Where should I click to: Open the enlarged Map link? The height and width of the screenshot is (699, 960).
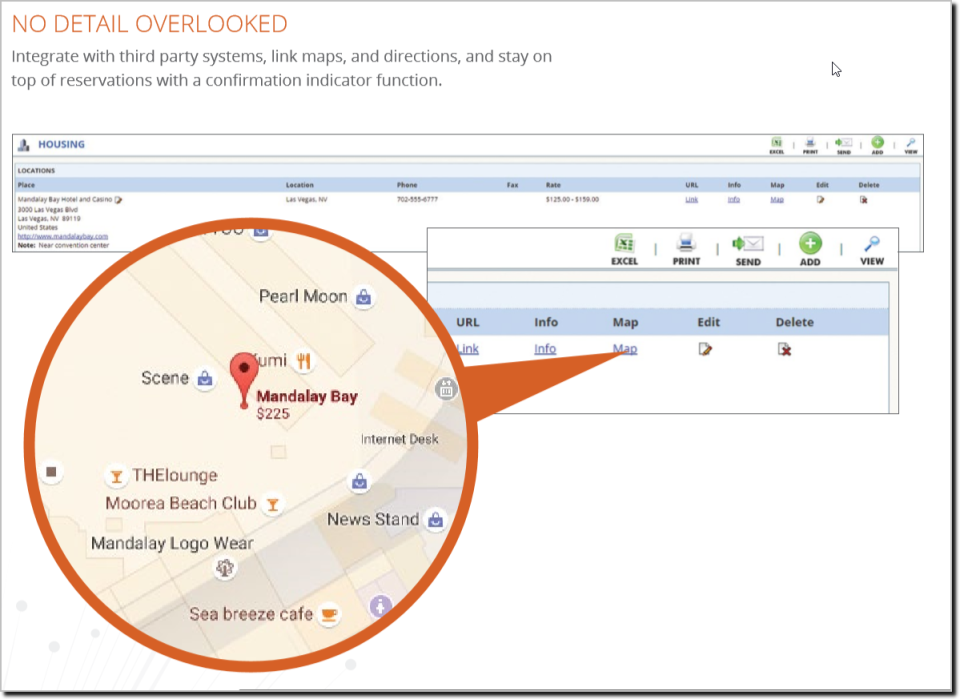625,349
